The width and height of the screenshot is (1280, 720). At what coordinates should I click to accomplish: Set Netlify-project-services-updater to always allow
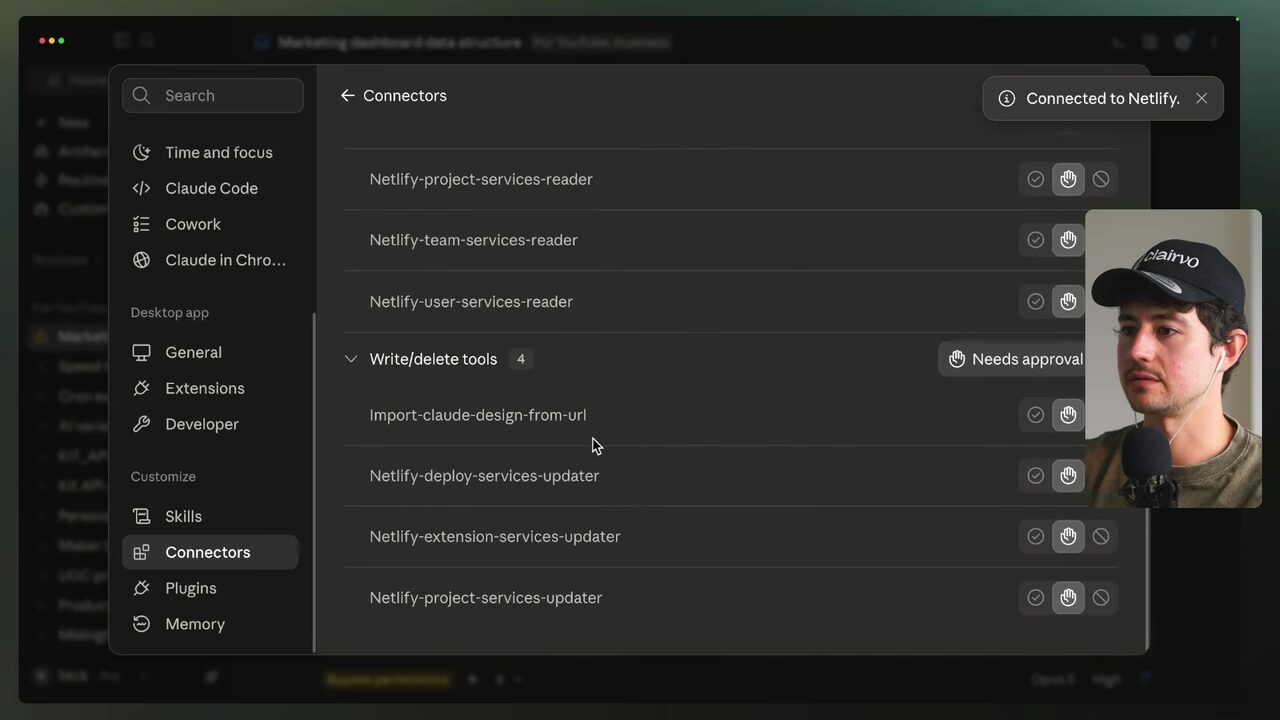[1036, 598]
